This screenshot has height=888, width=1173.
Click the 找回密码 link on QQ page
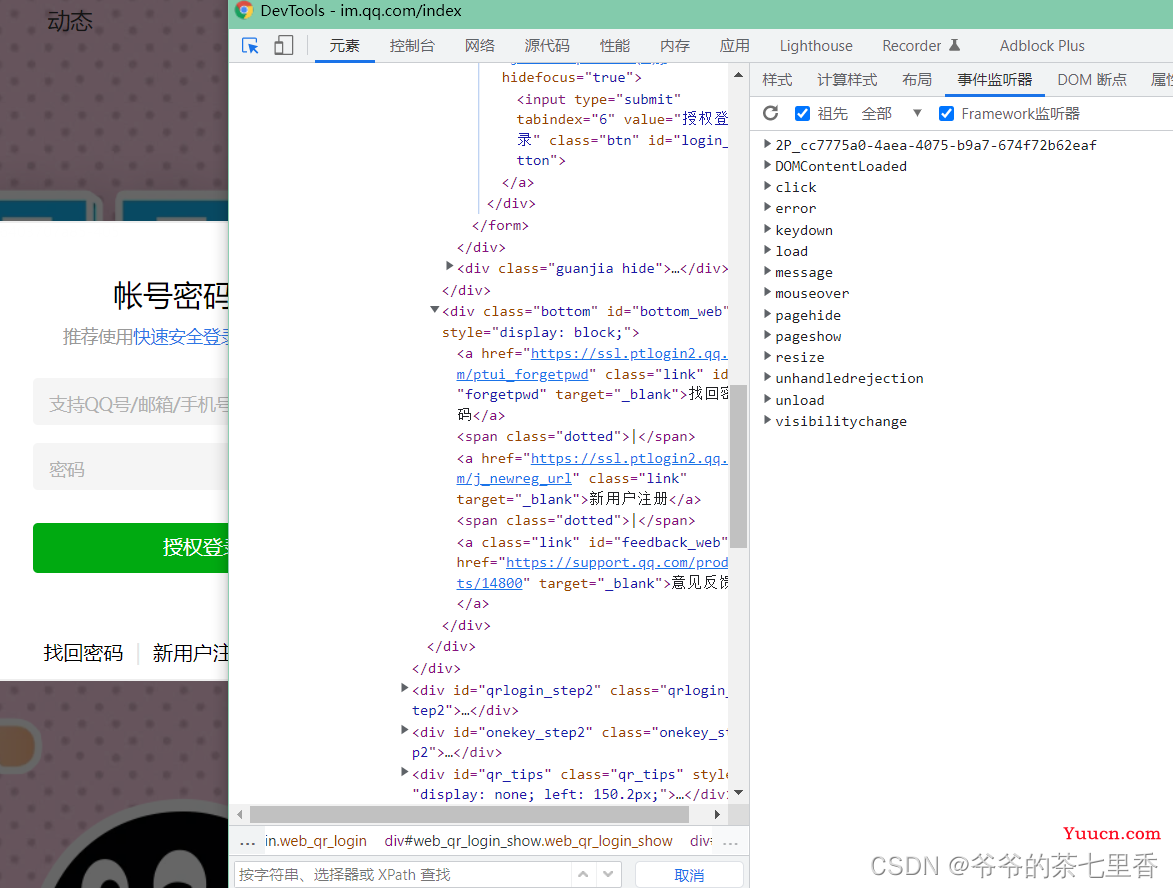(83, 653)
